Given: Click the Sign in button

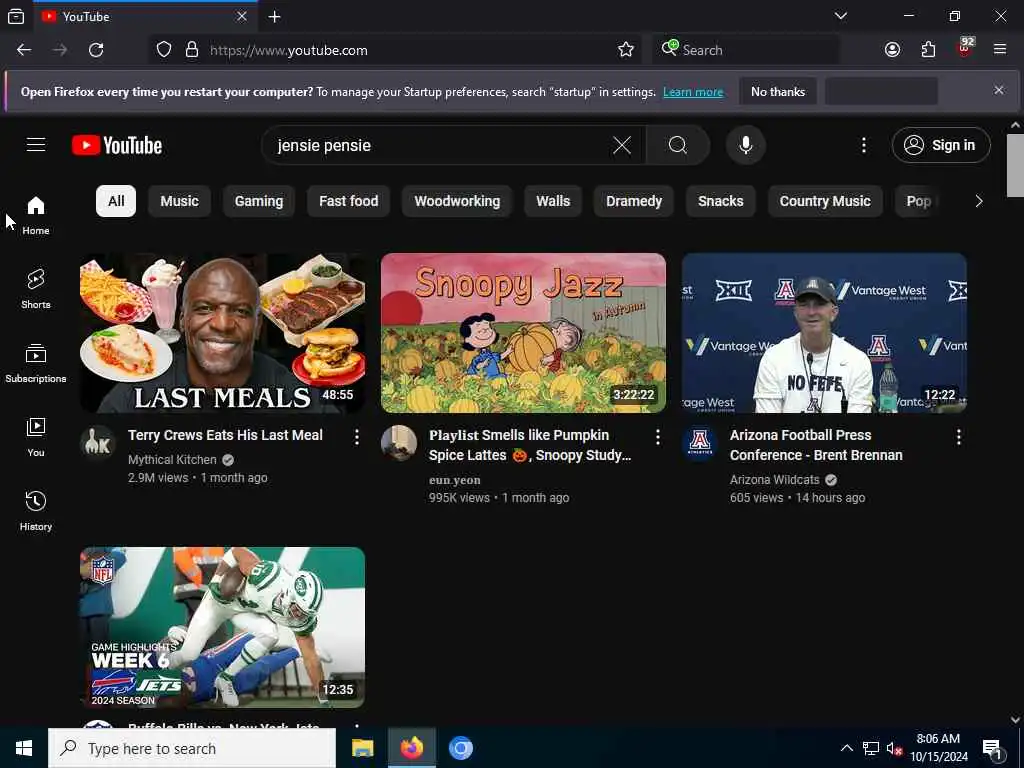Looking at the screenshot, I should [x=940, y=145].
